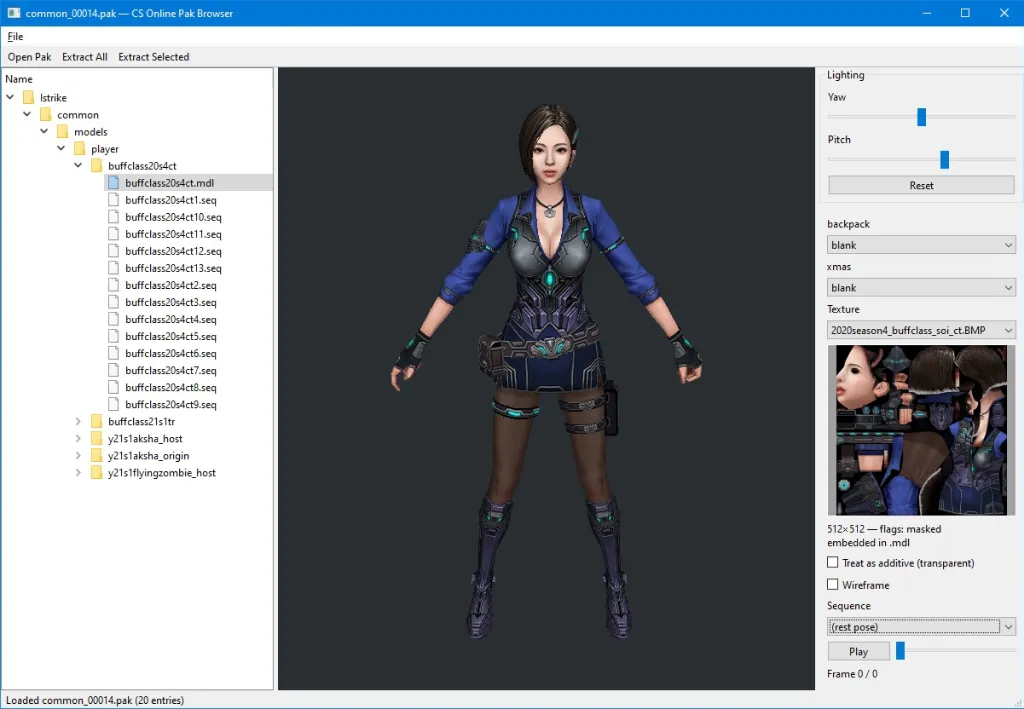Collapse the lstrike tree node
This screenshot has width=1024, height=709.
coord(10,97)
